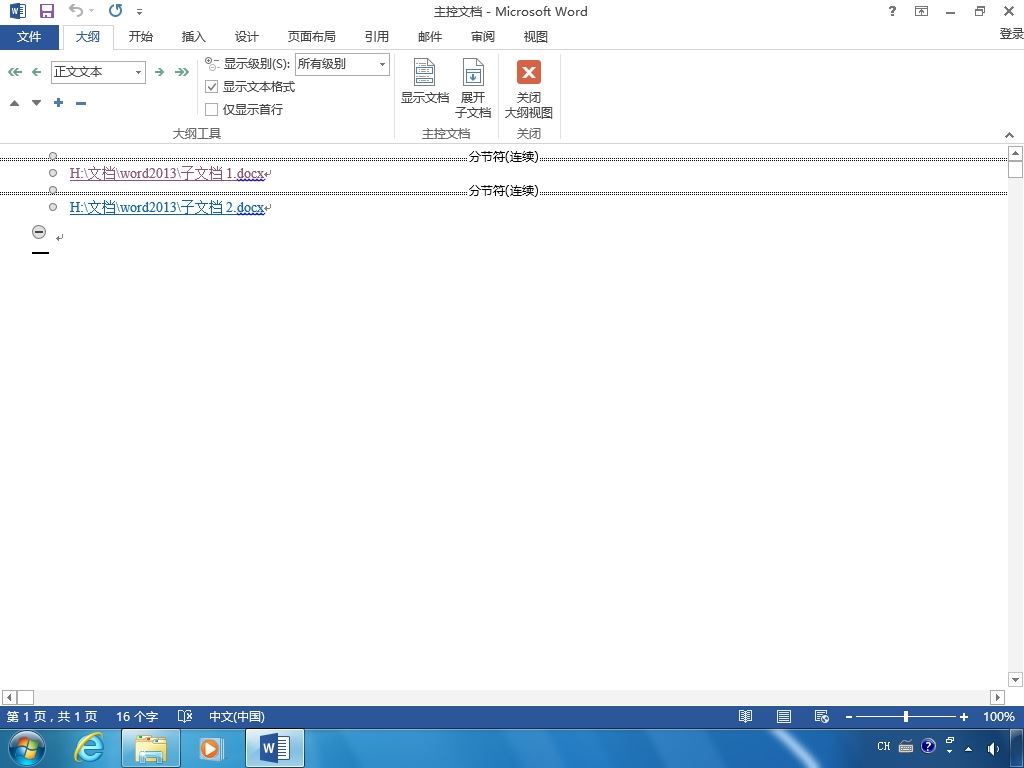Switch to the 引用 ribbon tab
The height and width of the screenshot is (768, 1024).
pos(377,37)
